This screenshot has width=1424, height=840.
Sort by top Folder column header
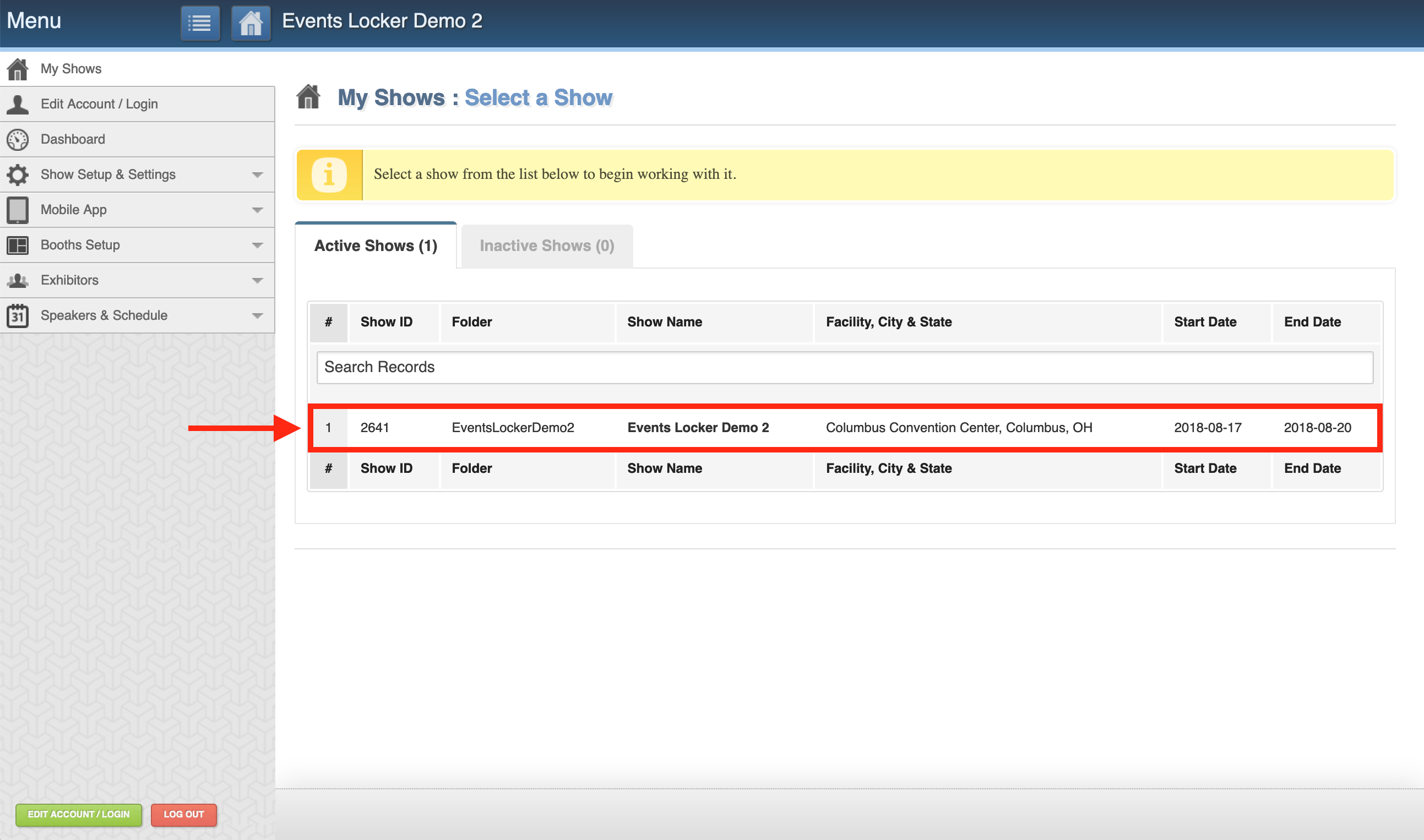(x=528, y=322)
